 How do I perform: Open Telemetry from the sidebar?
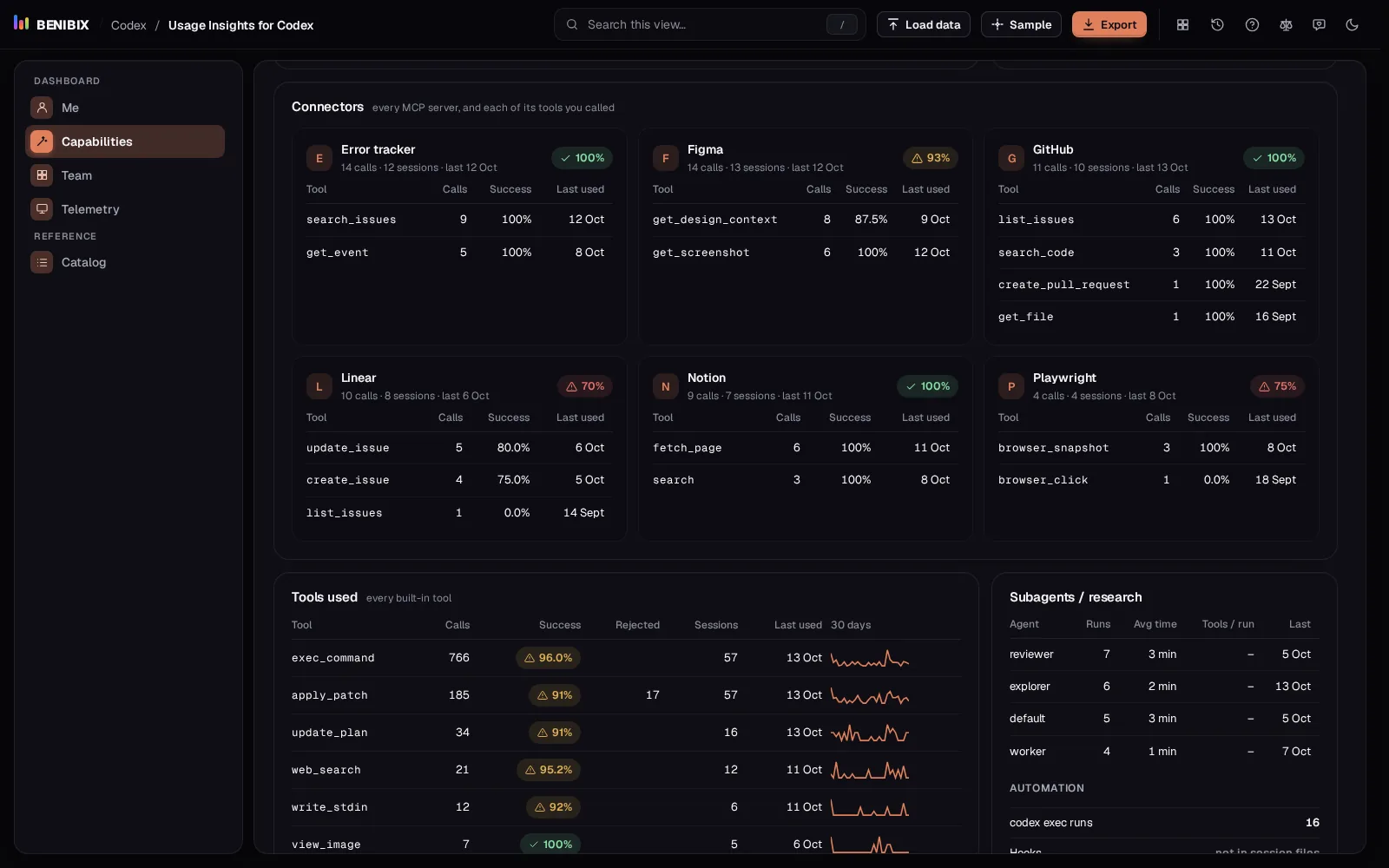(125, 209)
